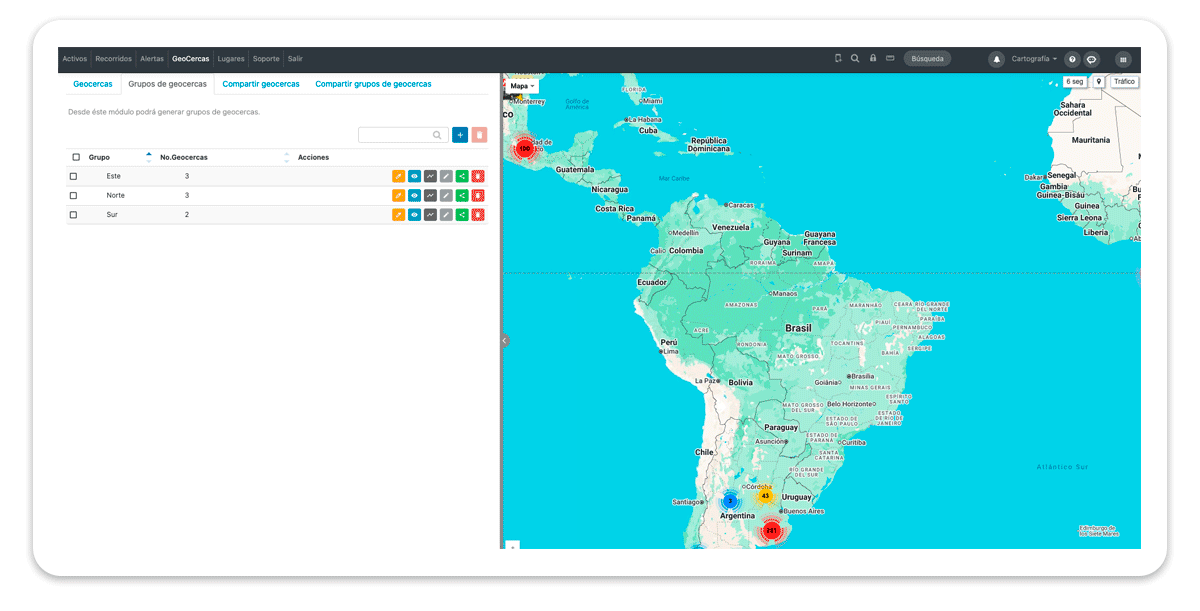Sort the table by Grupo column arrows
1200x611 pixels.
pyautogui.click(x=149, y=157)
